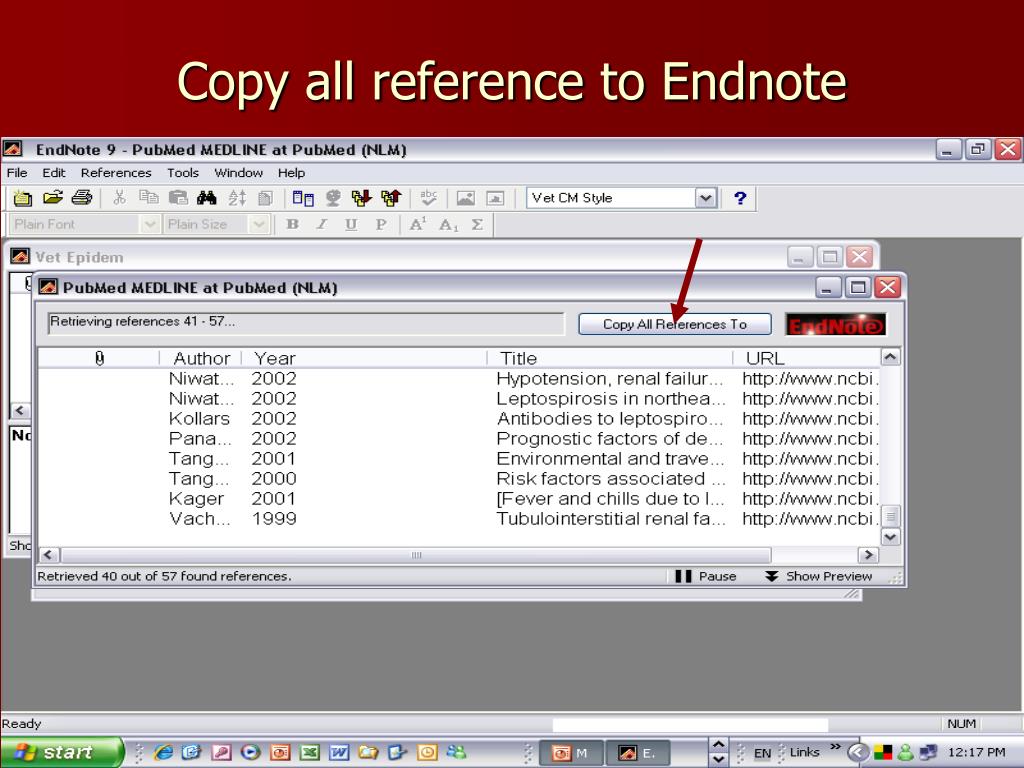The image size is (1024, 768).
Task: Launch Excel from the quick launch bar
Action: point(310,752)
